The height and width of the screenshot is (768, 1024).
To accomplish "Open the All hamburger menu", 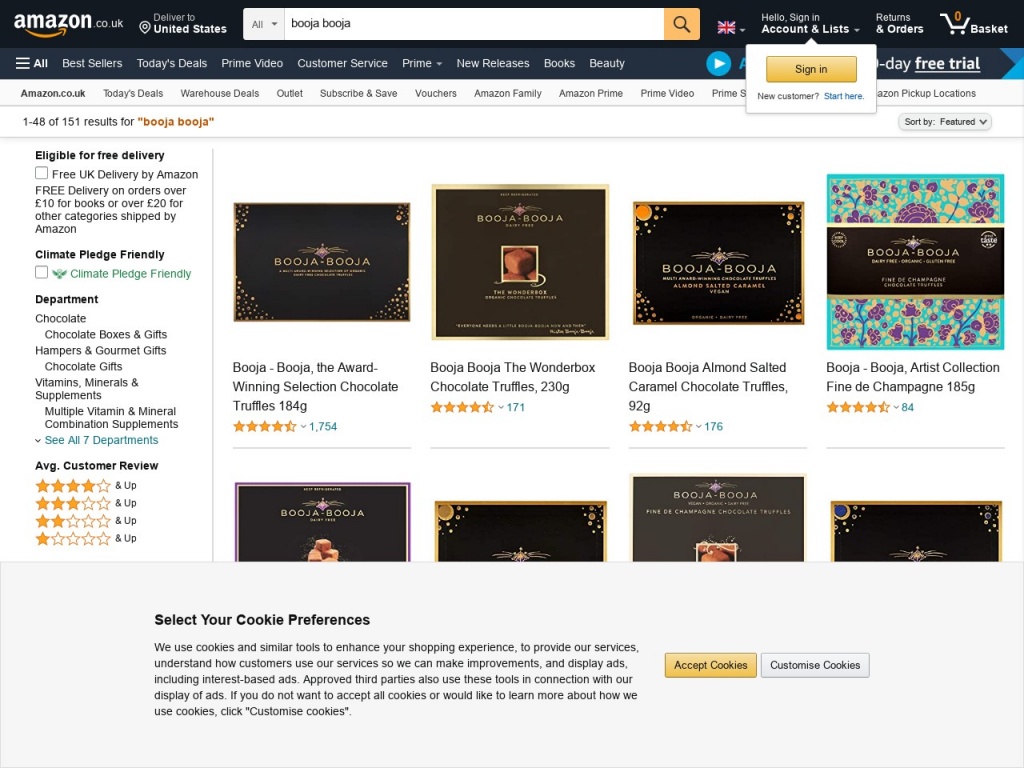I will point(32,63).
